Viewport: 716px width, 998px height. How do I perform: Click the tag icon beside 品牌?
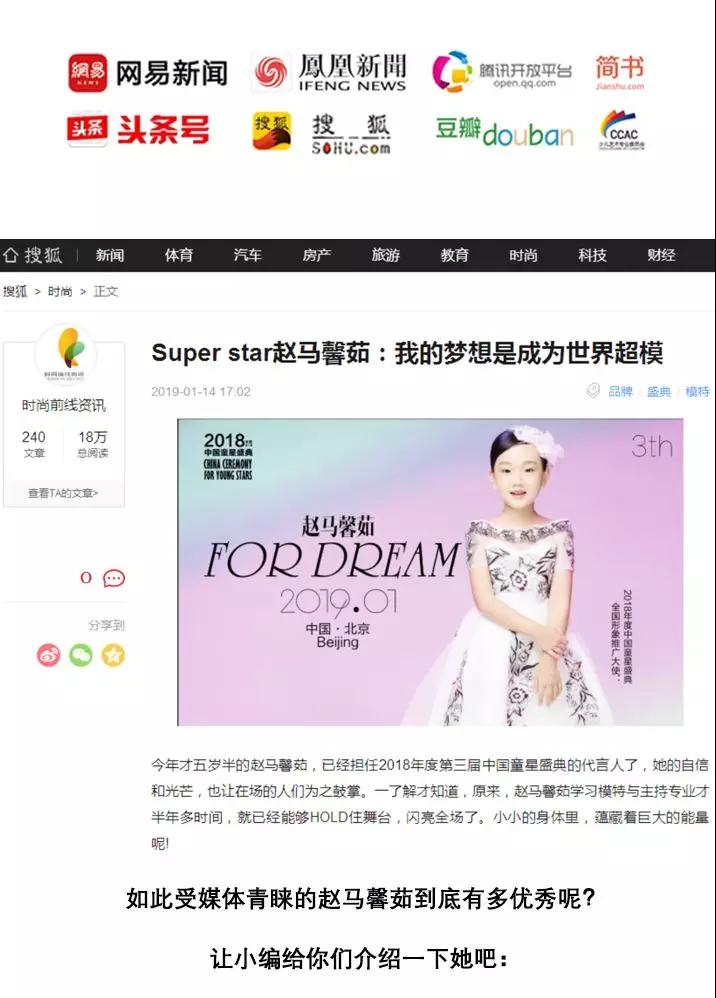[593, 391]
